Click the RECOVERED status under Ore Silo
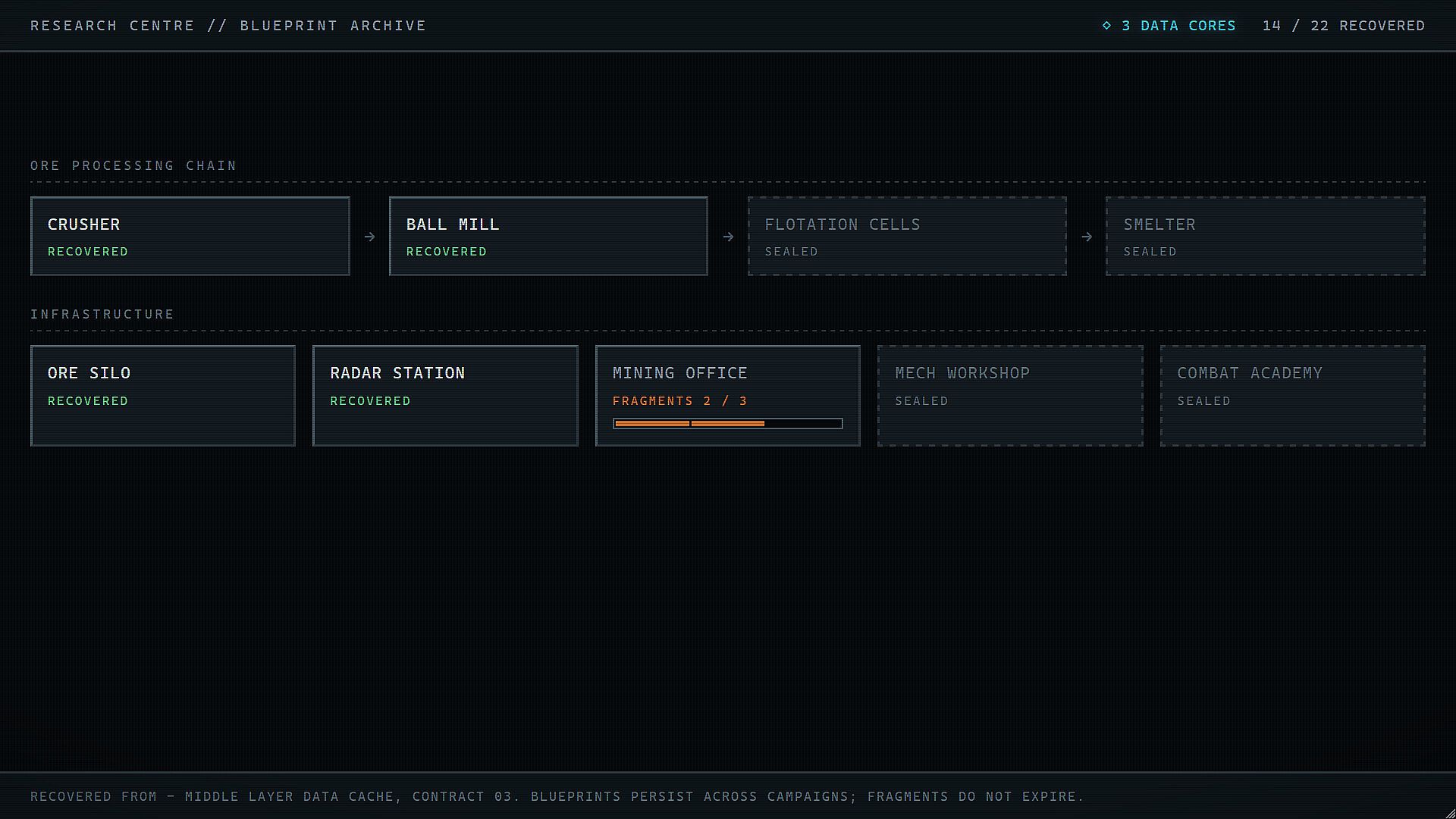1456x819 pixels. pyautogui.click(x=88, y=400)
